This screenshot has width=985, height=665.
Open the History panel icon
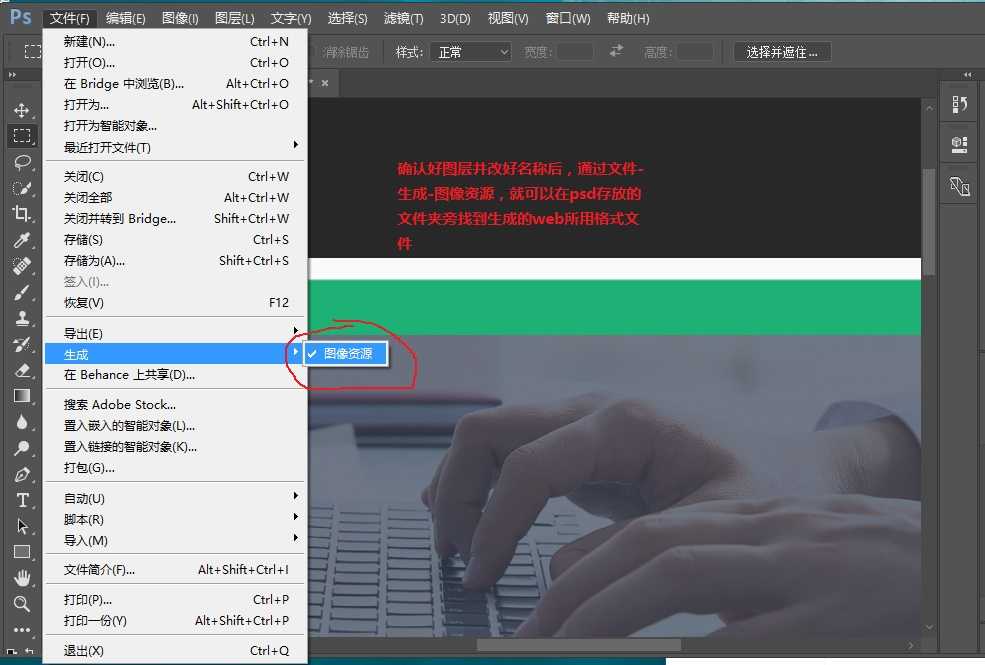[959, 104]
